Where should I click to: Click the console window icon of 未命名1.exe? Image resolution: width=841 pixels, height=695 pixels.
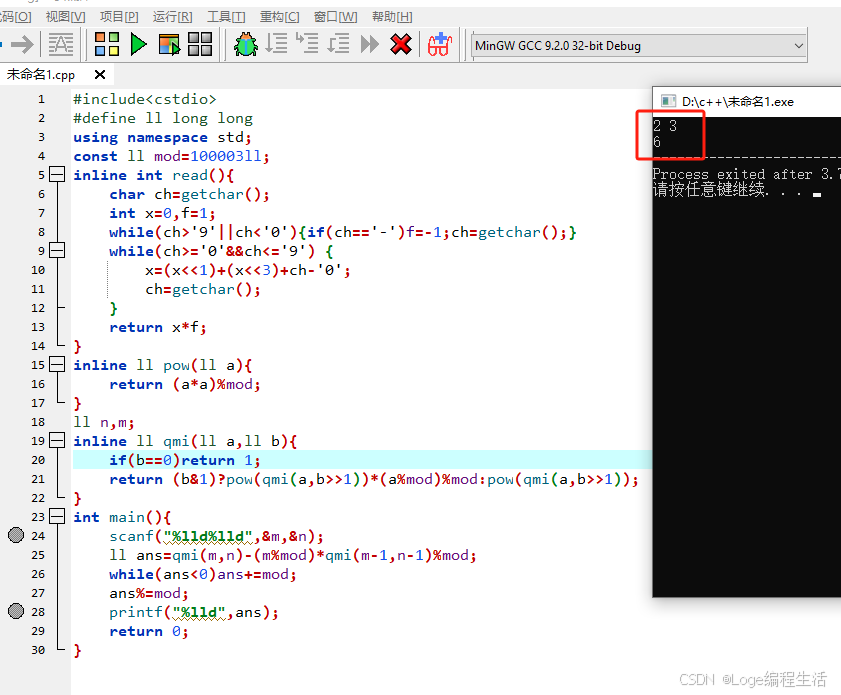(668, 101)
